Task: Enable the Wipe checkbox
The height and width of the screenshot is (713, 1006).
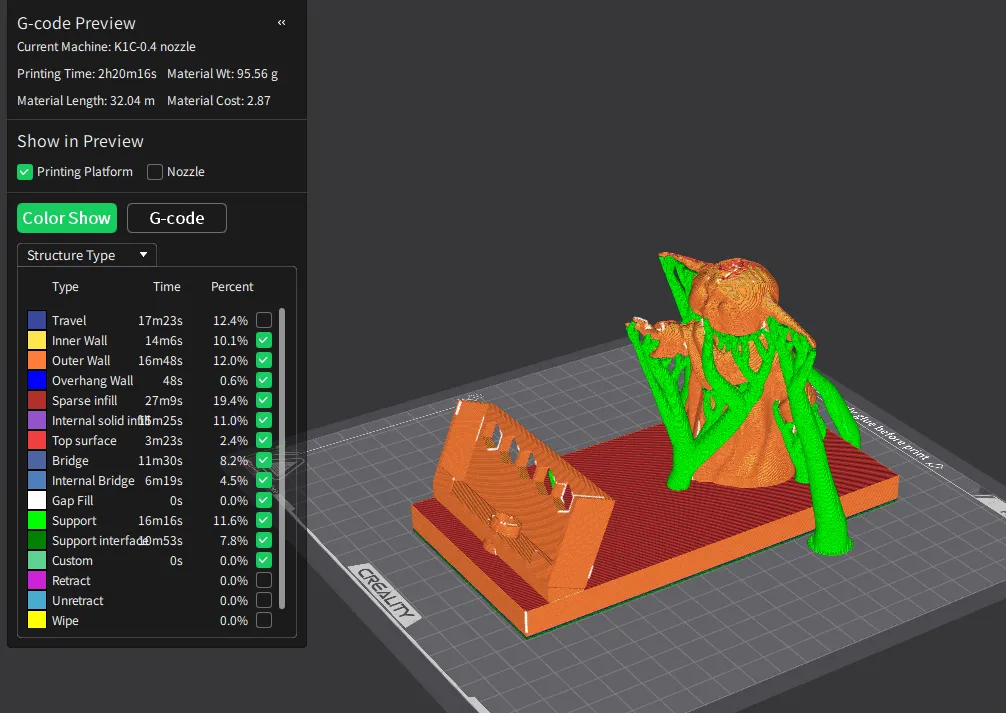Action: coord(264,621)
